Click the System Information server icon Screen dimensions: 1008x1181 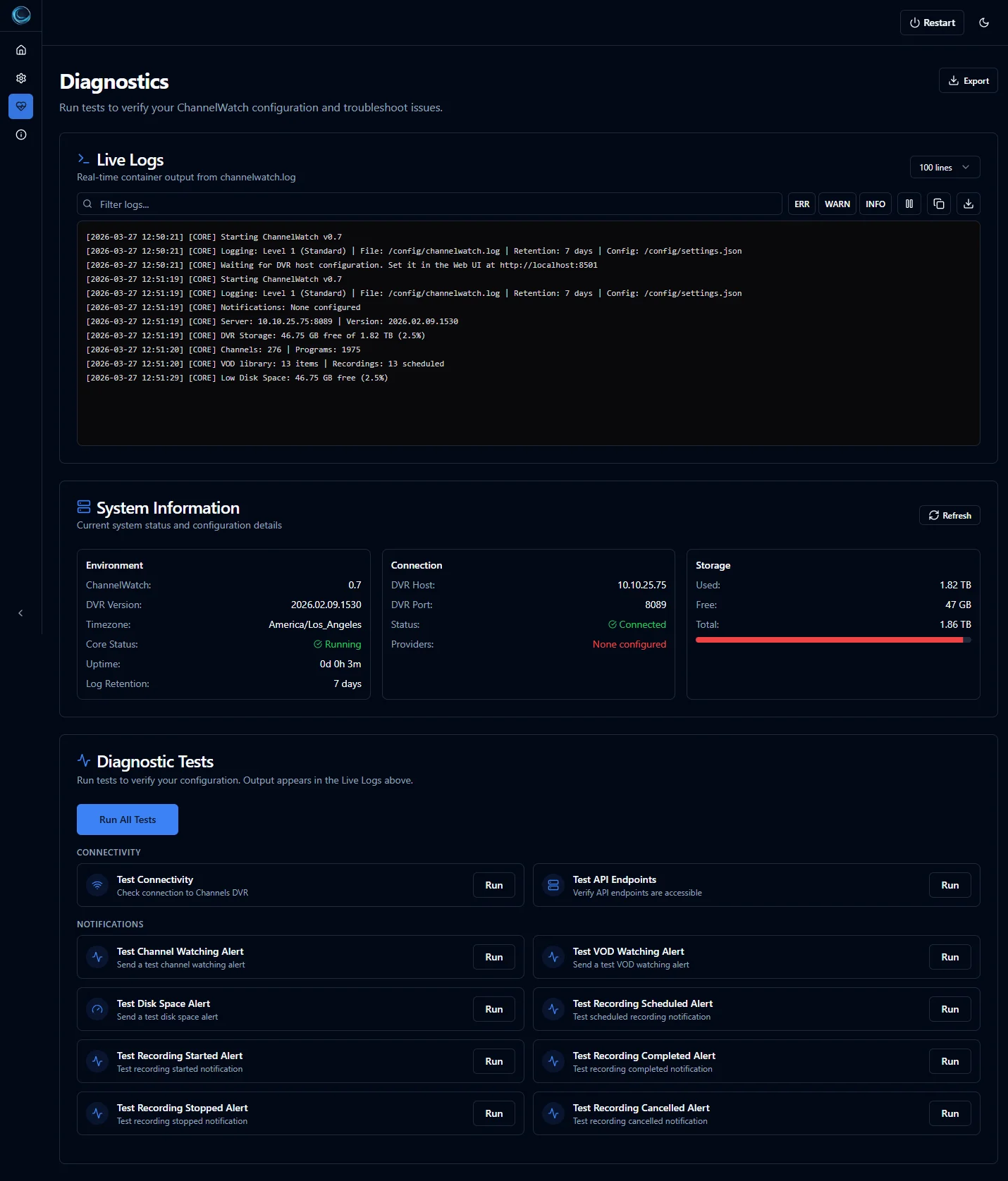pyautogui.click(x=84, y=507)
